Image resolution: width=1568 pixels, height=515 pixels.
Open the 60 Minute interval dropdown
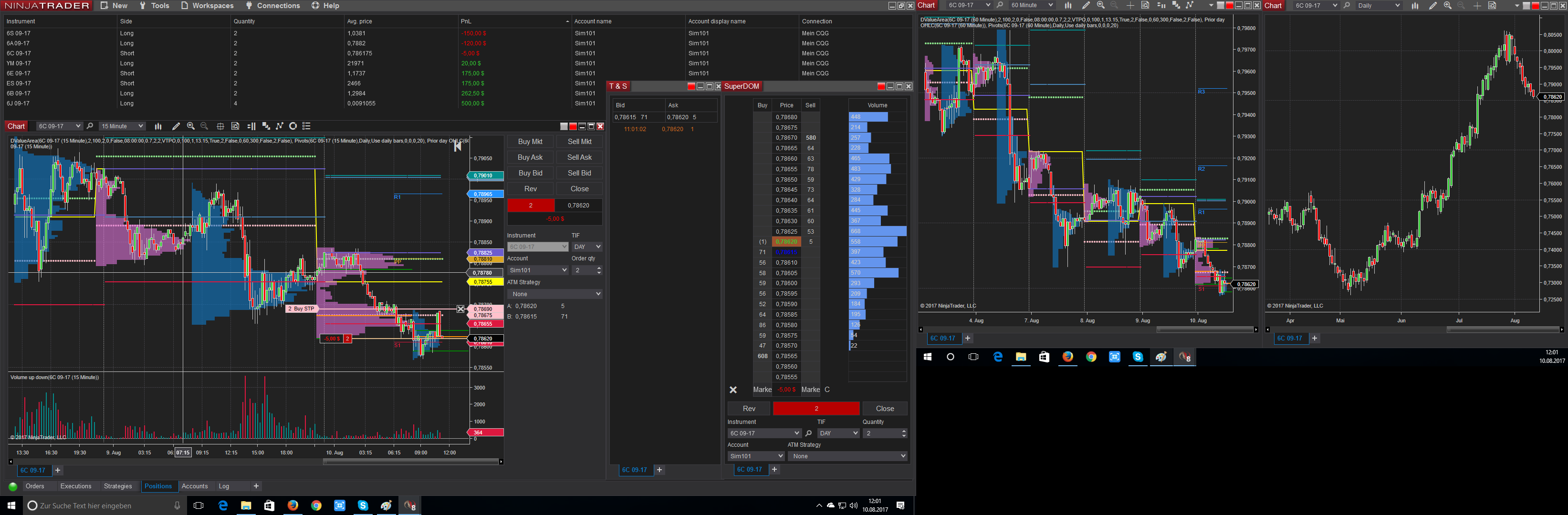pos(1031,5)
